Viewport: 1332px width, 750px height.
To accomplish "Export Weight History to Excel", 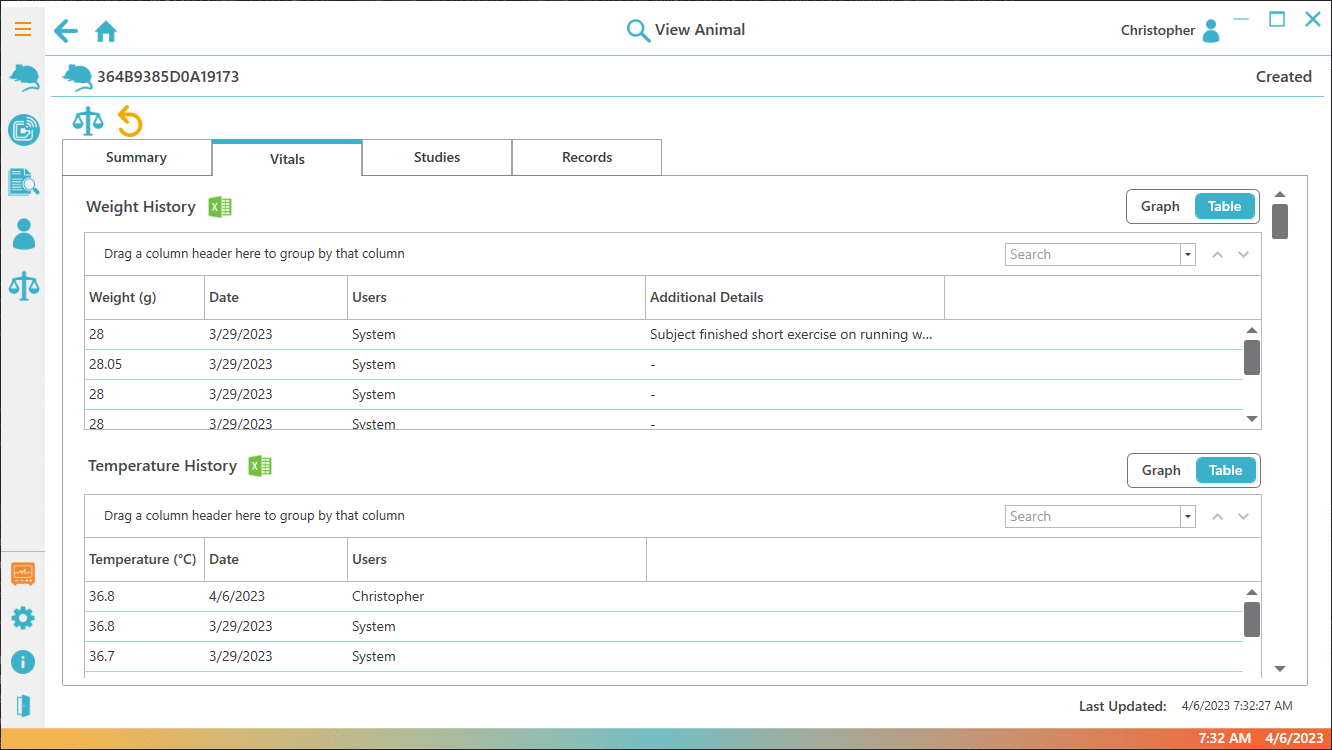I will (220, 207).
